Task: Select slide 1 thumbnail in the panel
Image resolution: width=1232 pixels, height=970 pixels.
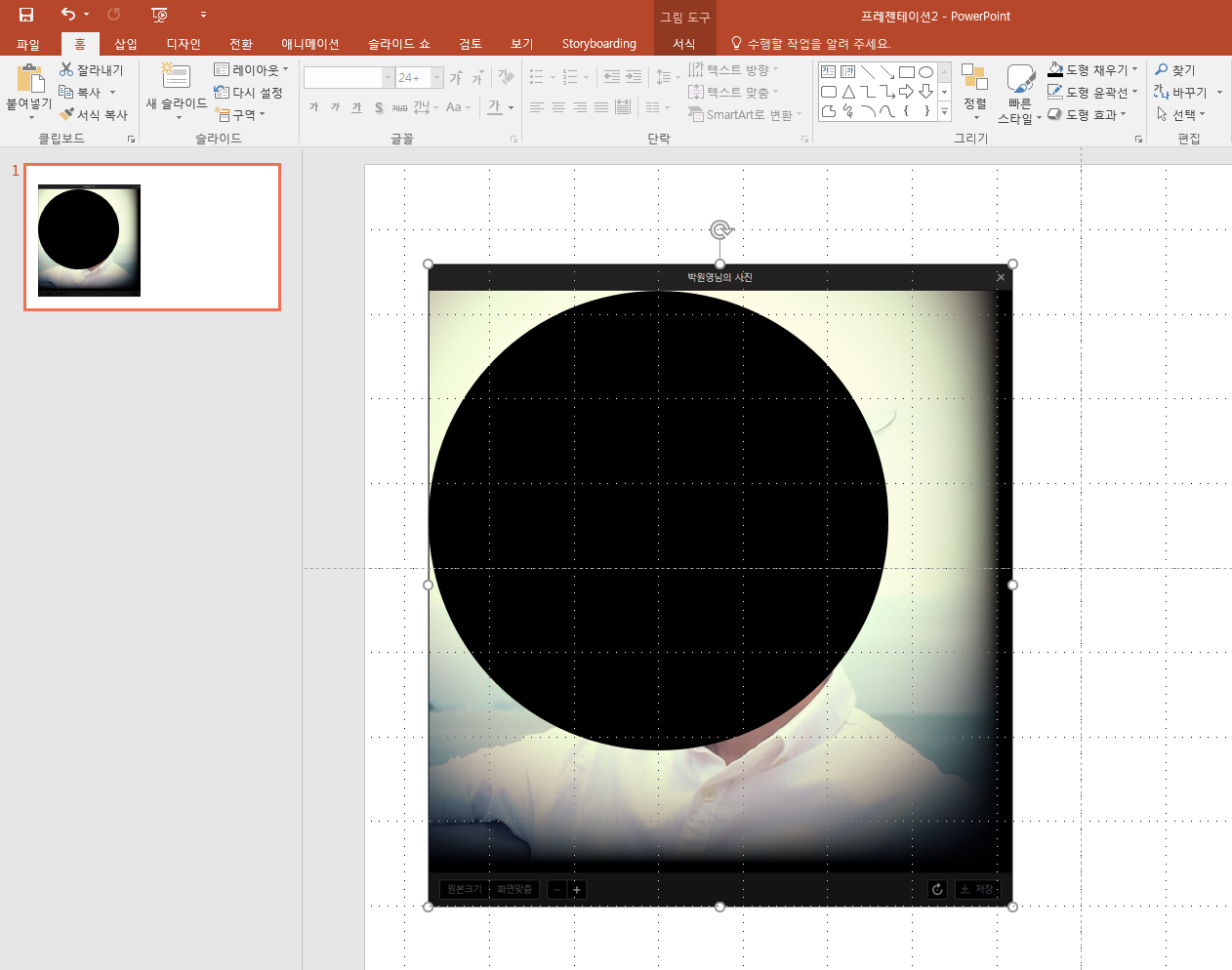Action: click(152, 237)
